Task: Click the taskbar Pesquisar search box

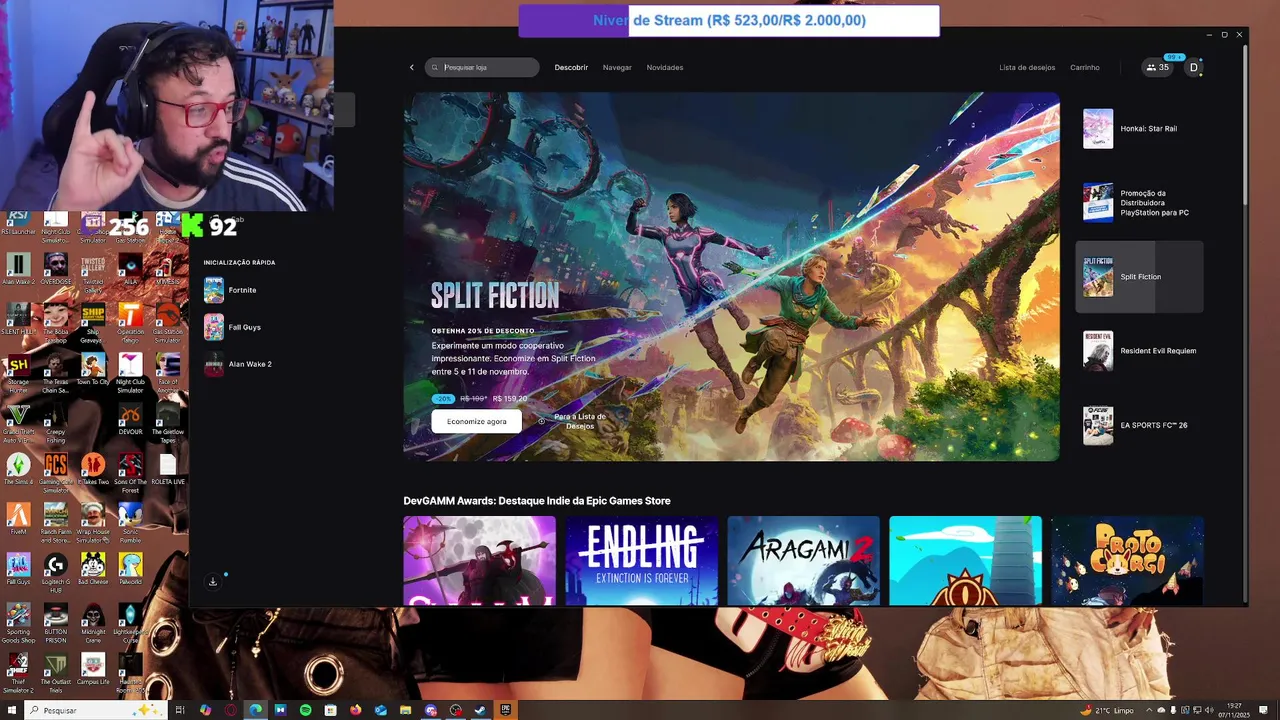Action: [93, 710]
